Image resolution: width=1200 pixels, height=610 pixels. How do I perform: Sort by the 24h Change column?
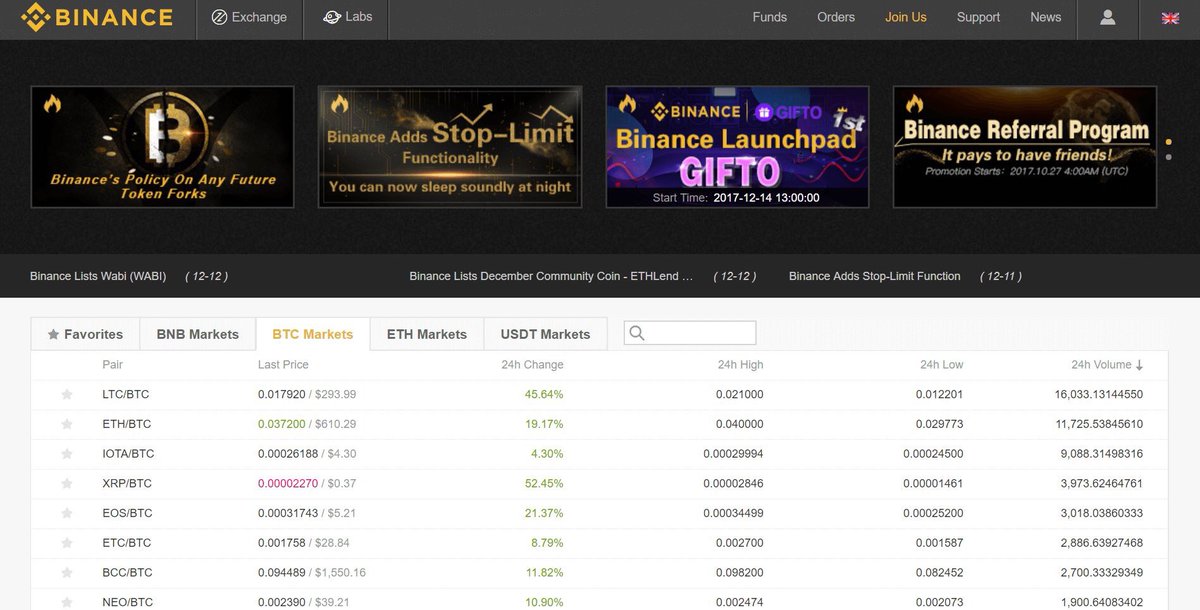[532, 365]
